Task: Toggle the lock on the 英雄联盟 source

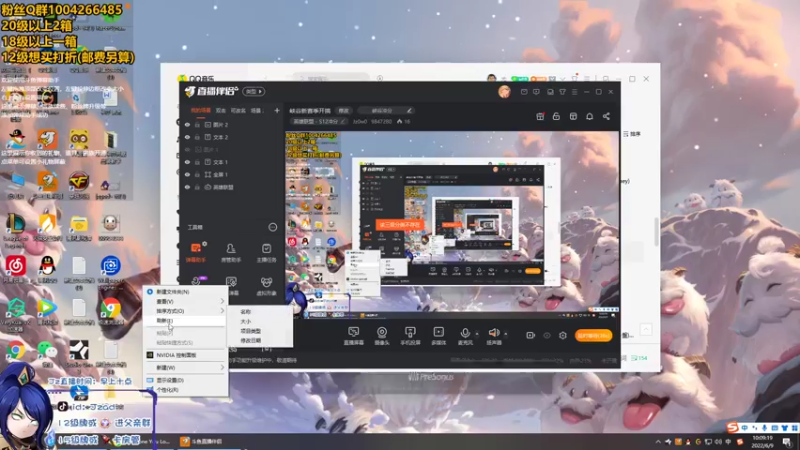Action: click(197, 187)
